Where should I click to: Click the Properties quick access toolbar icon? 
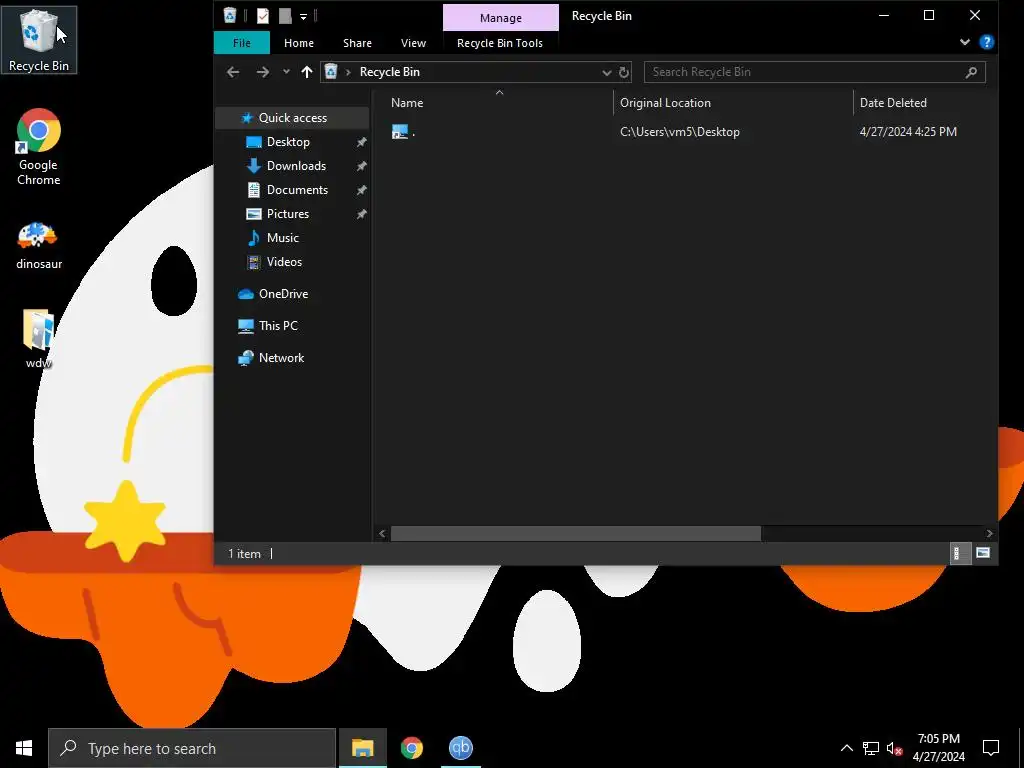263,16
